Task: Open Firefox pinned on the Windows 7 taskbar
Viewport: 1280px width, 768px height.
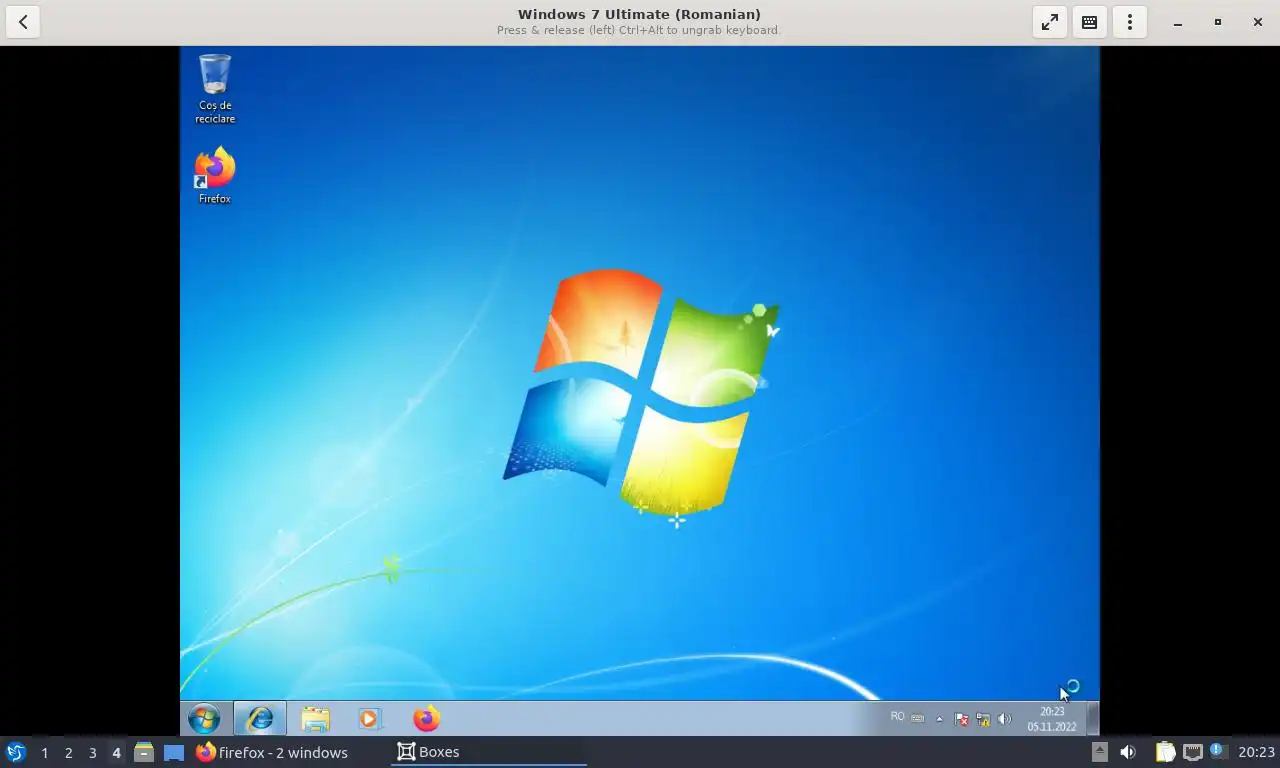Action: [426, 718]
